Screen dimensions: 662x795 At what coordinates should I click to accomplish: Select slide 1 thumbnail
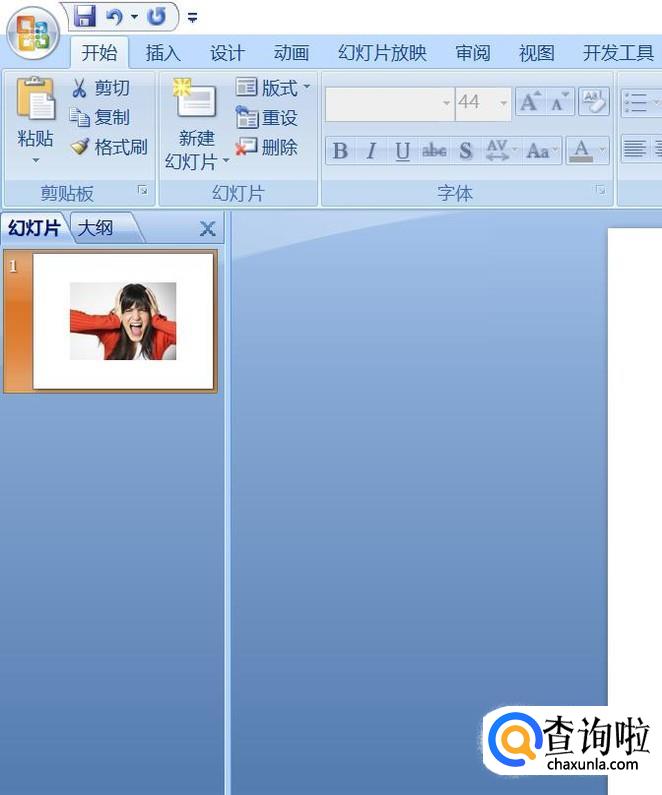click(x=123, y=320)
